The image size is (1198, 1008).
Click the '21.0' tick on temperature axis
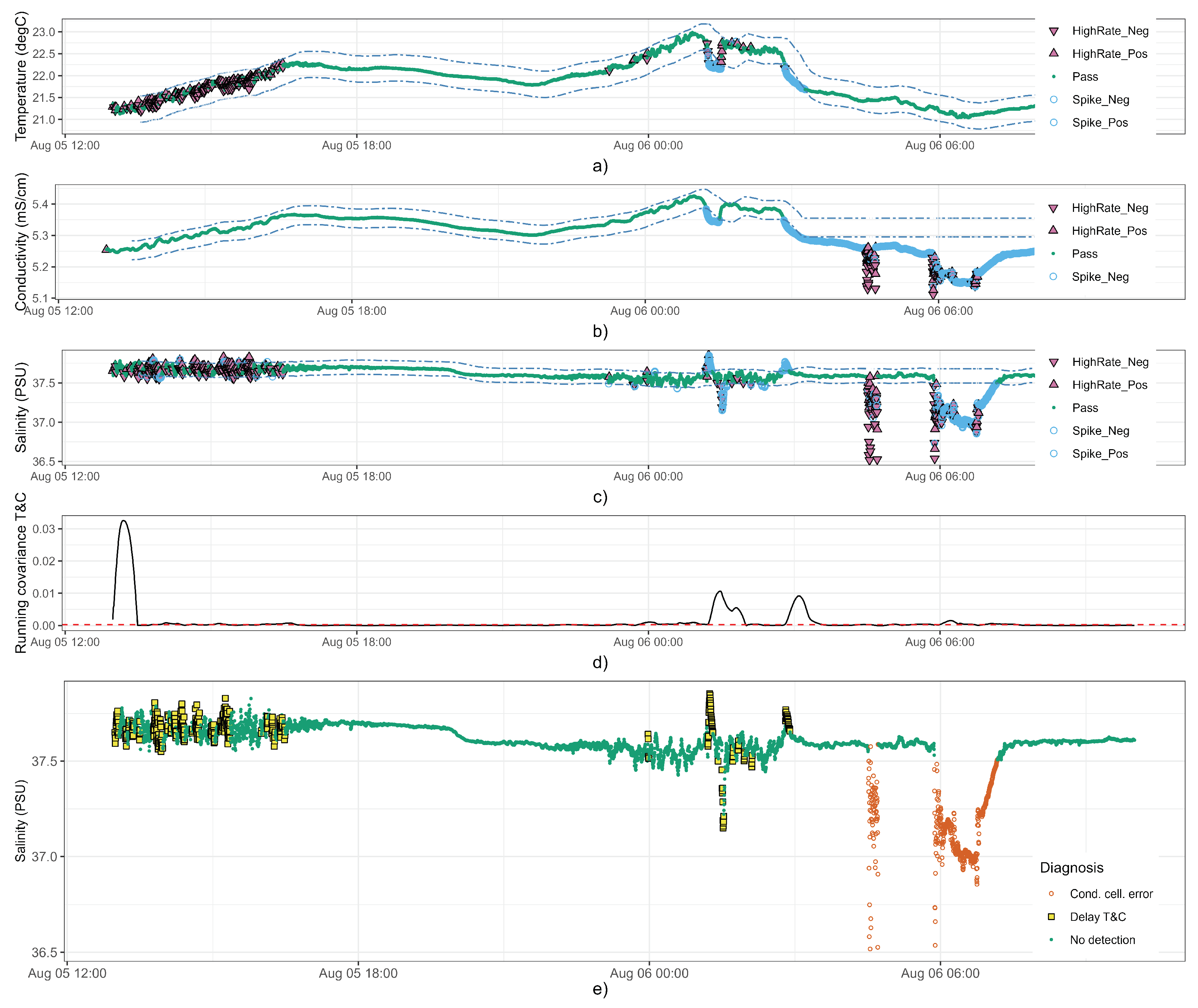point(44,119)
